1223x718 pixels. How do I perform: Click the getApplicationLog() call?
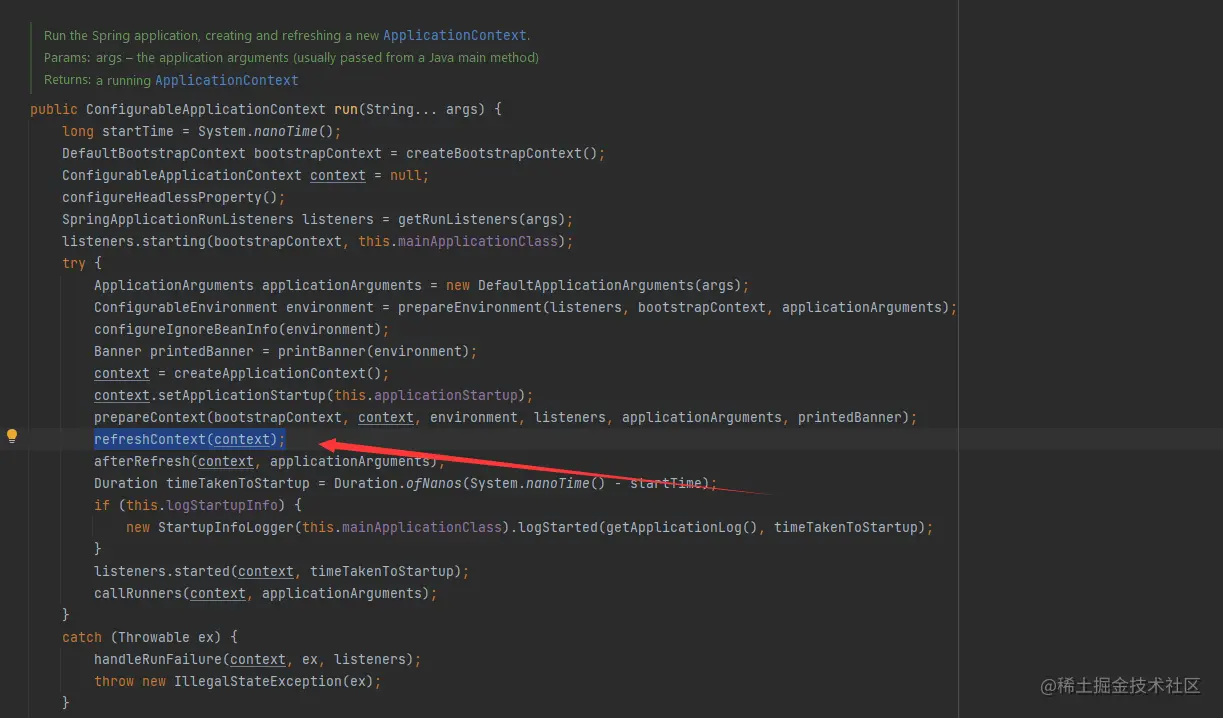[x=682, y=527]
